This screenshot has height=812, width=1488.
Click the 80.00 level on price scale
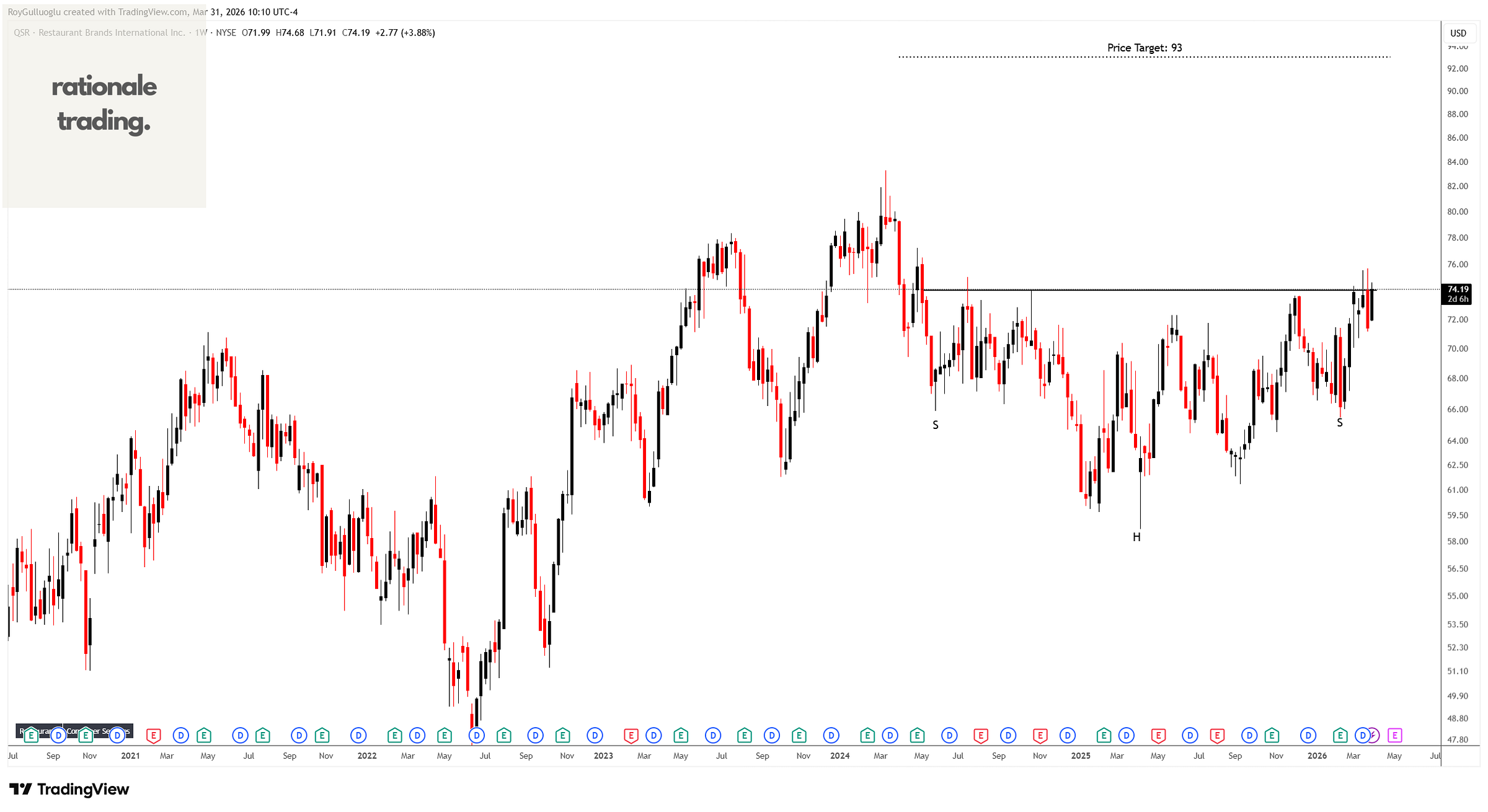tap(1457, 211)
